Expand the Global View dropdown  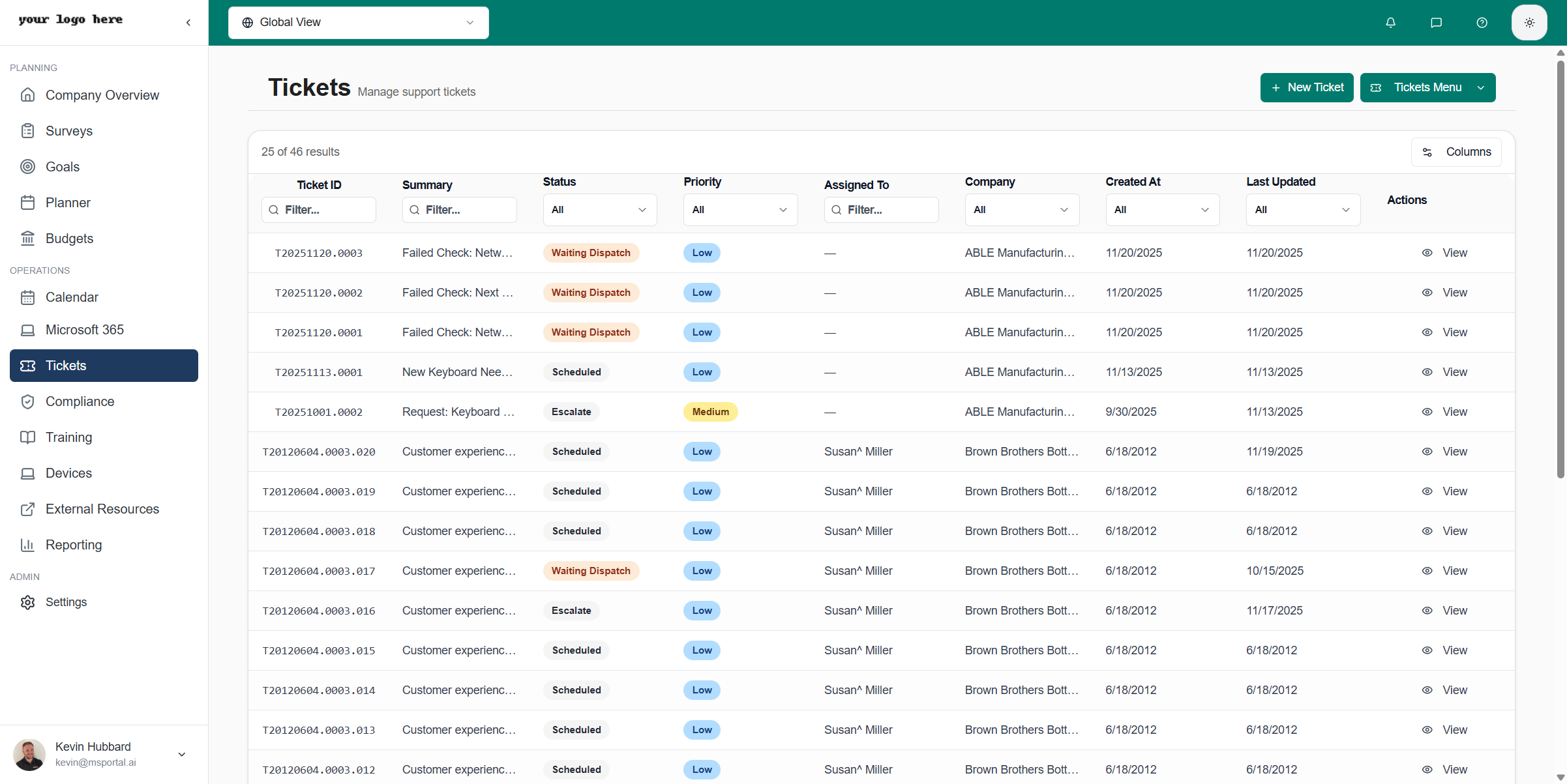358,23
